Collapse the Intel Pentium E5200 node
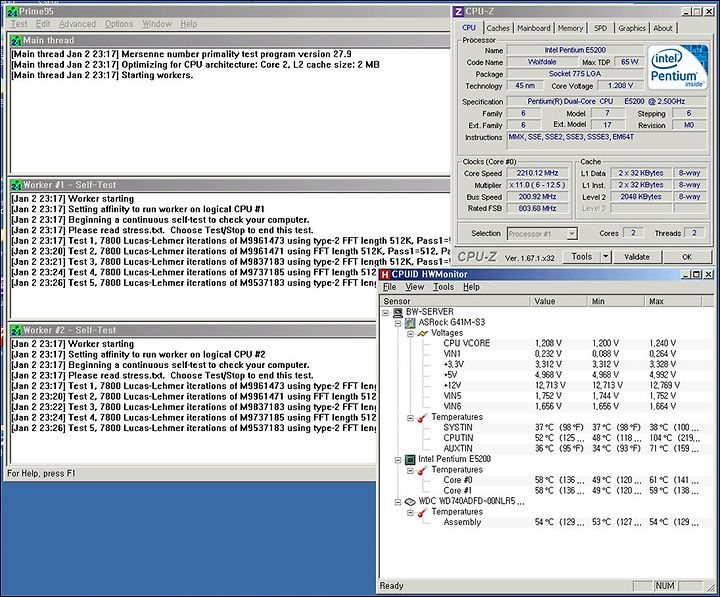 pyautogui.click(x=398, y=460)
